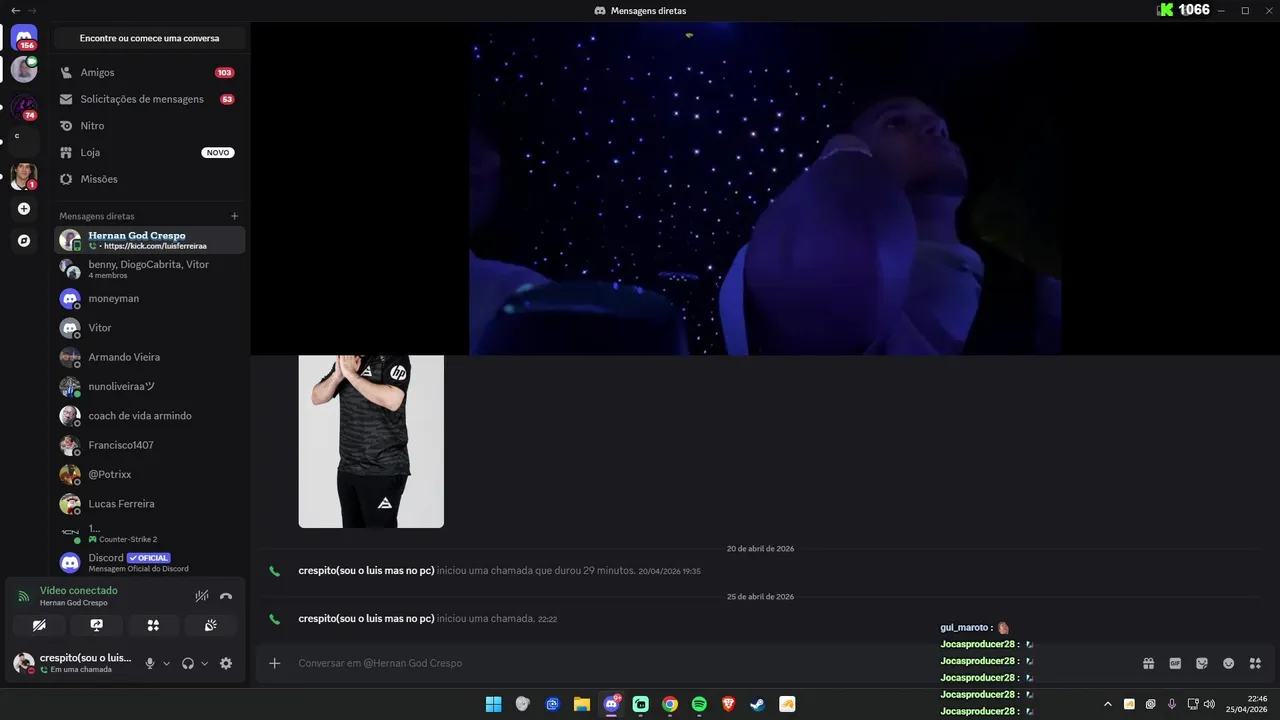Screen dimensions: 1280x720
Task: Open the Discover servers compass icon
Action: coord(24,241)
